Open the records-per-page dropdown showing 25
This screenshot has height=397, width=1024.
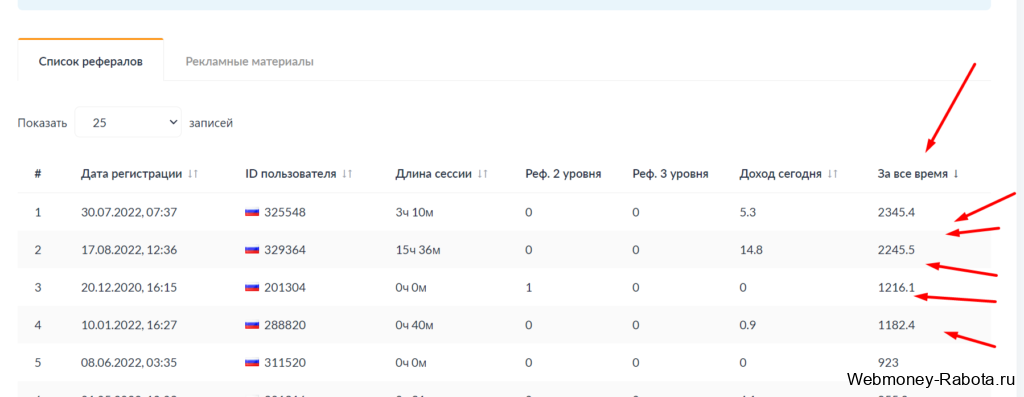(x=128, y=122)
